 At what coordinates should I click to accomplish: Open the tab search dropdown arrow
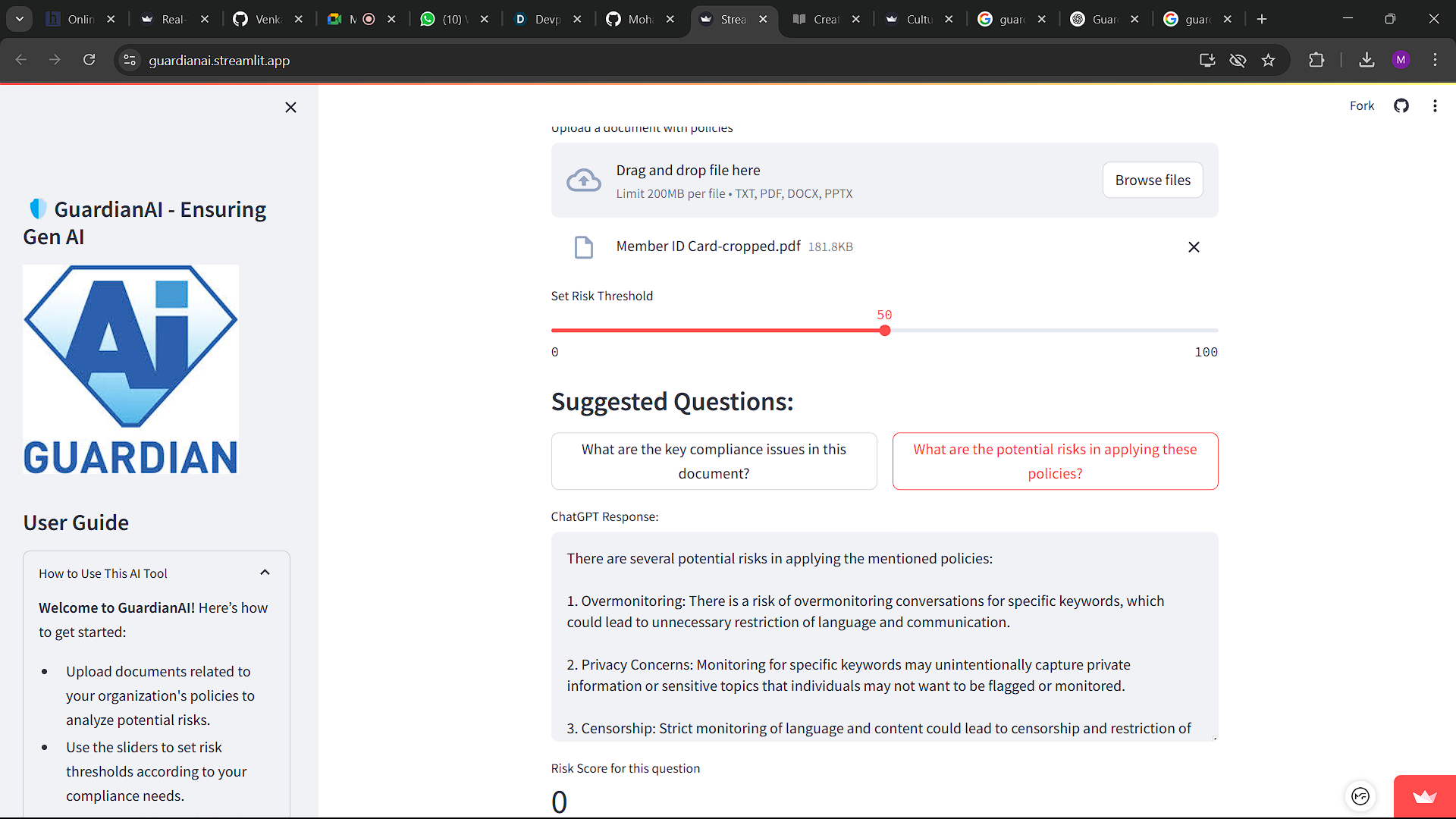tap(20, 19)
